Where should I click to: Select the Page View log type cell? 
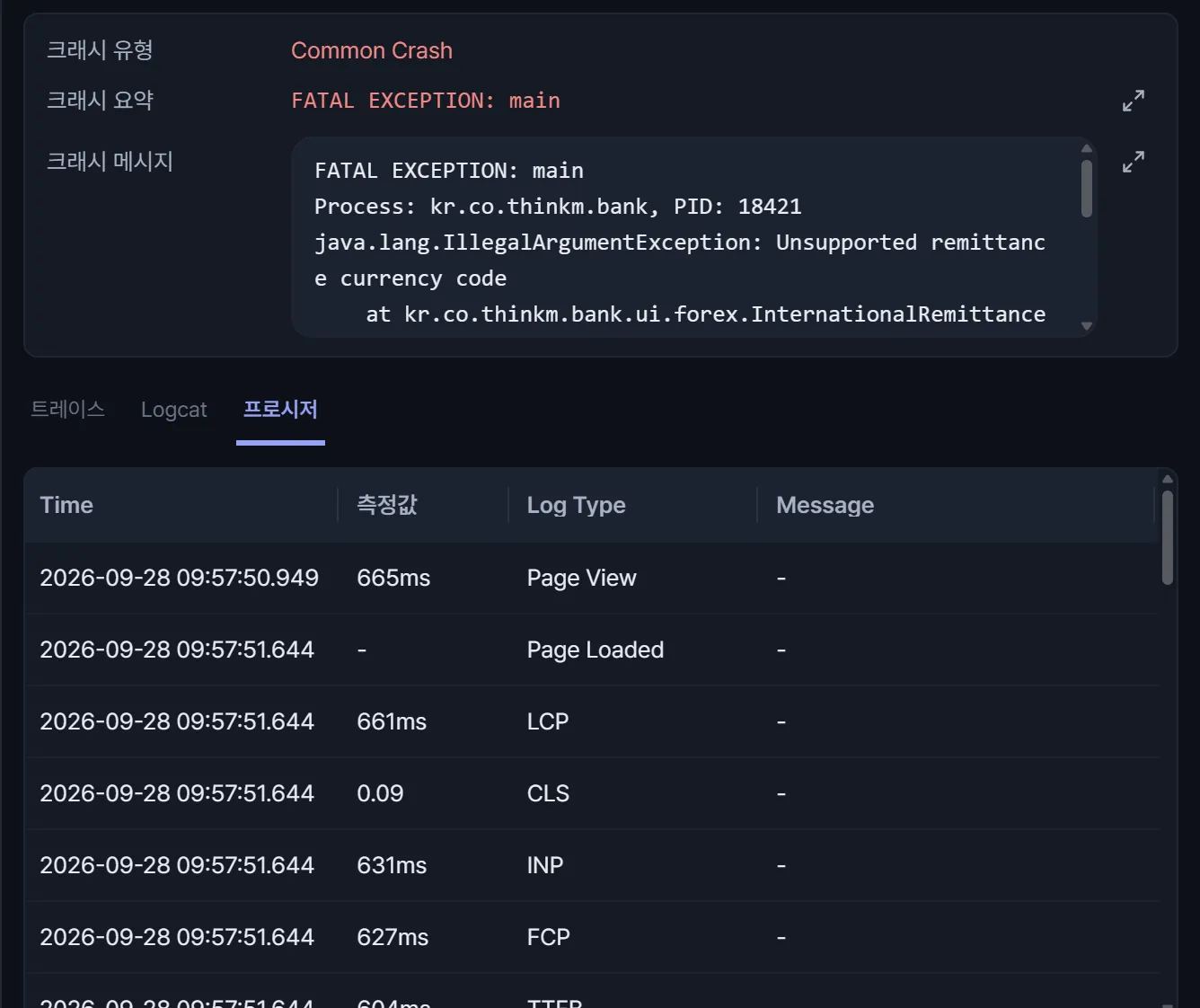(x=582, y=578)
